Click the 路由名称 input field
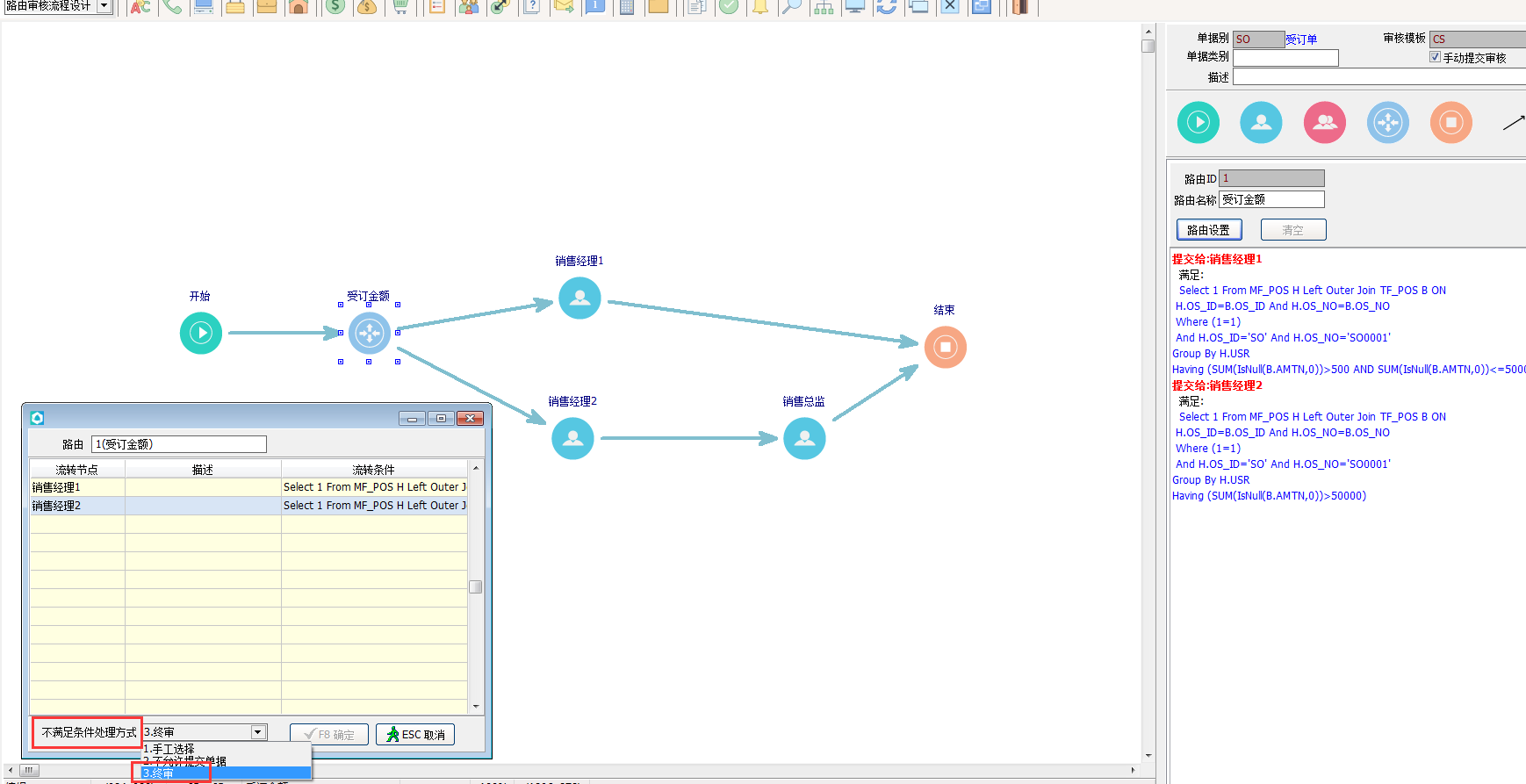 (1270, 200)
